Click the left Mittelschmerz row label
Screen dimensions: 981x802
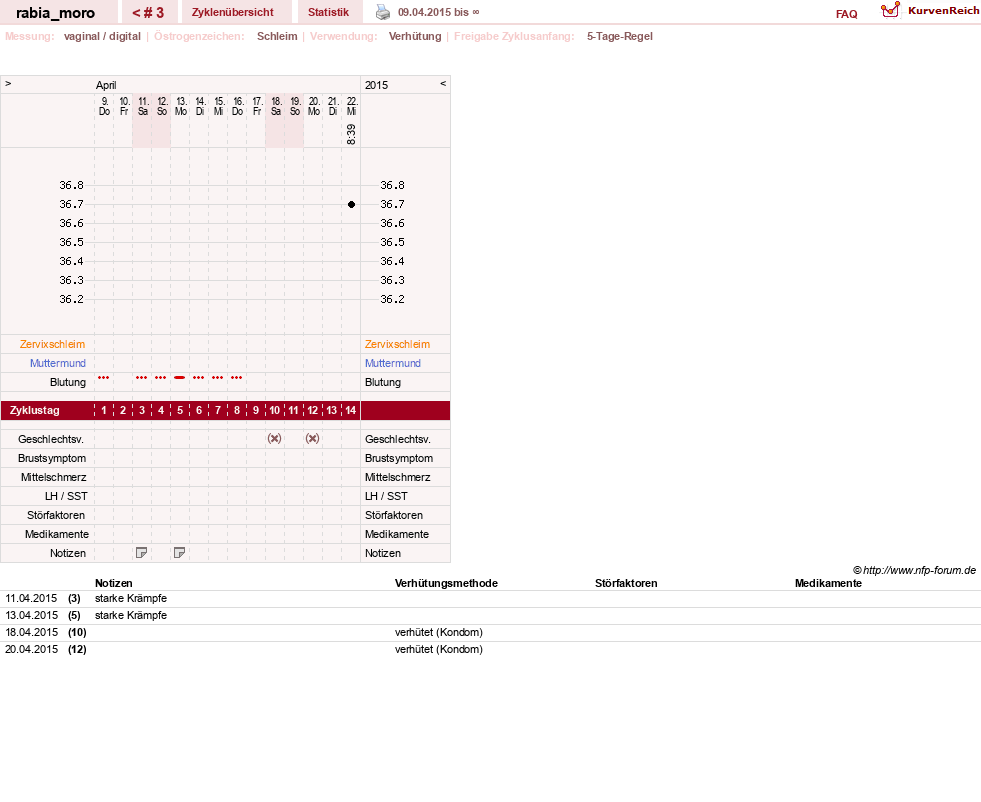click(54, 477)
